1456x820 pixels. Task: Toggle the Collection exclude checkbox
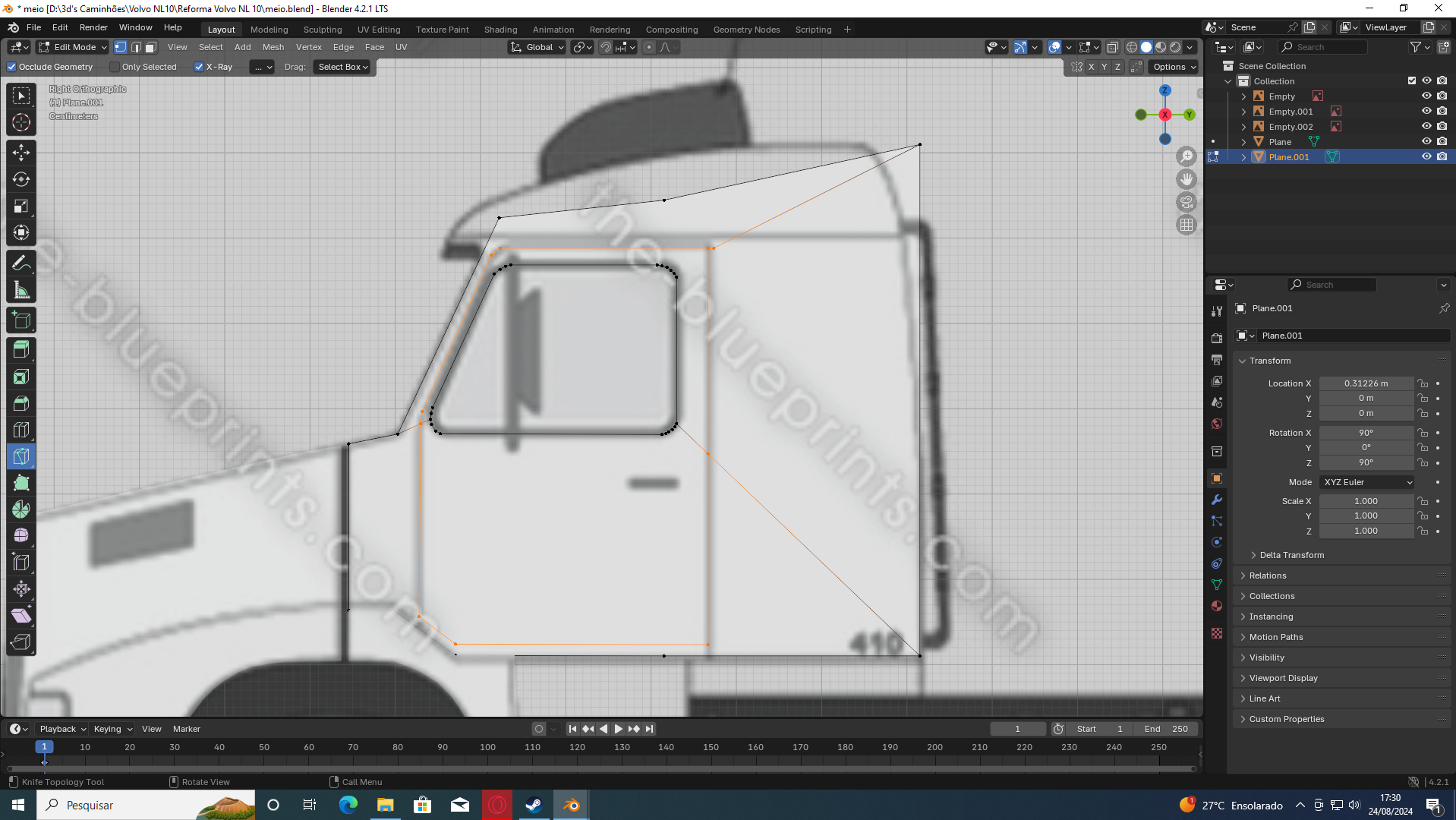(1412, 81)
